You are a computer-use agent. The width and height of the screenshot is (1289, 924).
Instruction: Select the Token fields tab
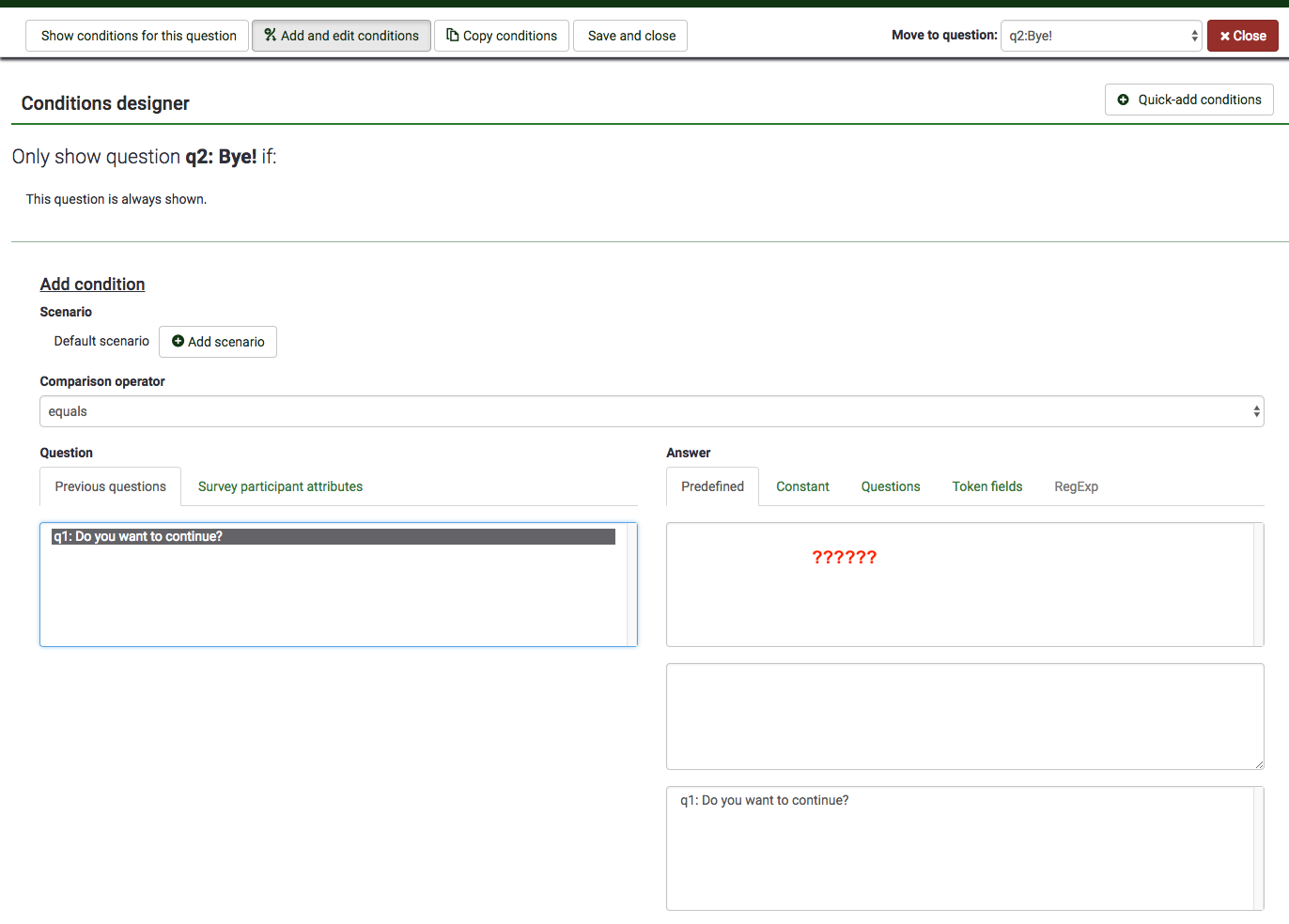tap(986, 486)
